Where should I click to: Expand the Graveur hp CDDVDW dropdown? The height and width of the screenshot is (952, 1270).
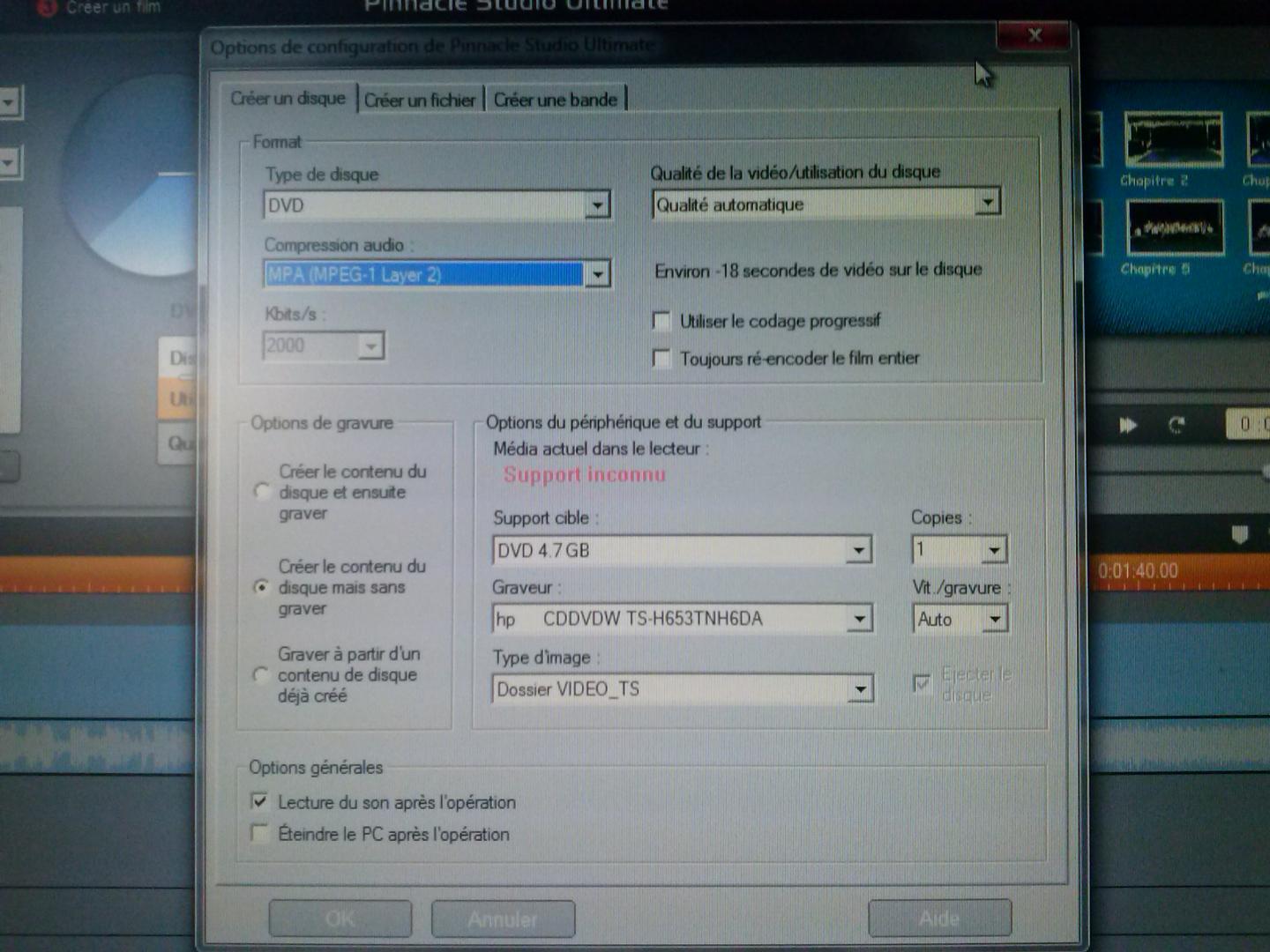[x=683, y=619]
